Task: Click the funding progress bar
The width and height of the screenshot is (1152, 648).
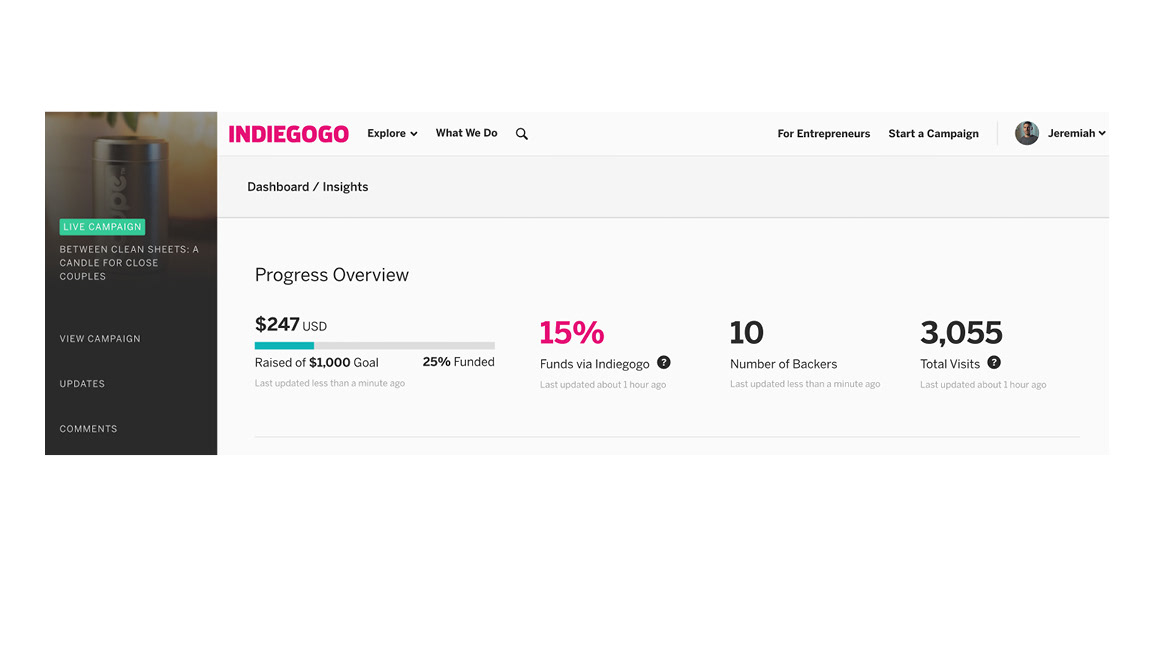Action: (375, 345)
